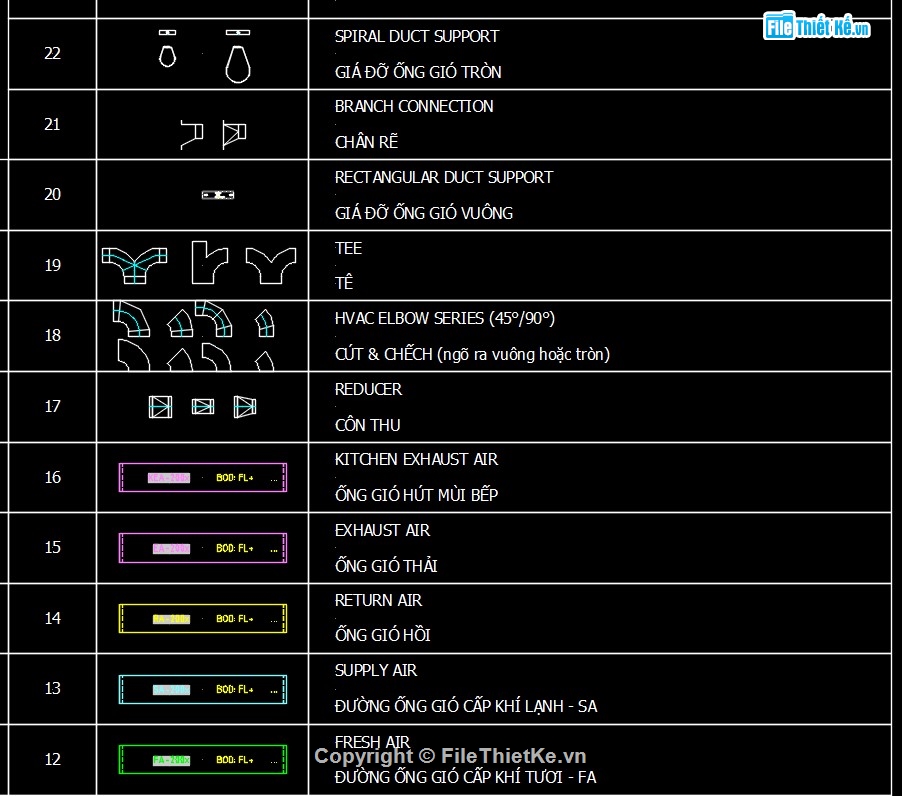
Task: Select the leftmost reducer symbol
Action: click(x=160, y=406)
